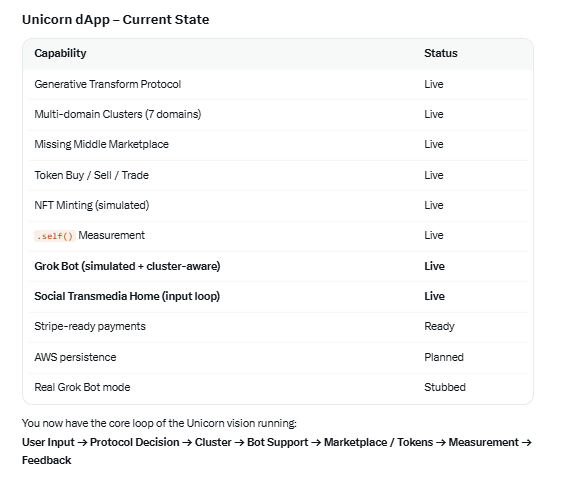Screen dimensions: 570x500
Task: Select the Status column header
Action: click(x=441, y=53)
